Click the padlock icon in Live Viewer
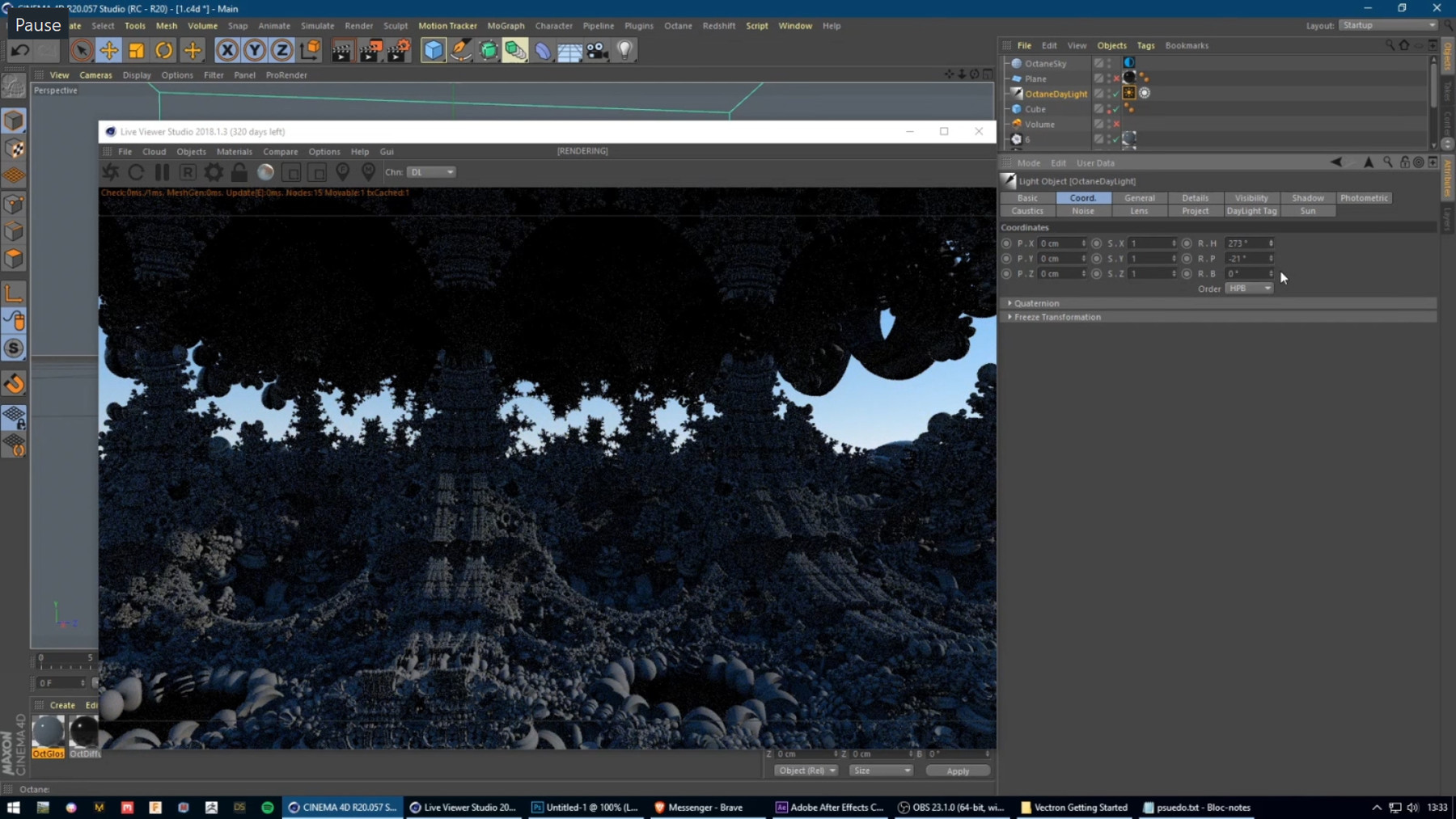1456x819 pixels. (239, 171)
